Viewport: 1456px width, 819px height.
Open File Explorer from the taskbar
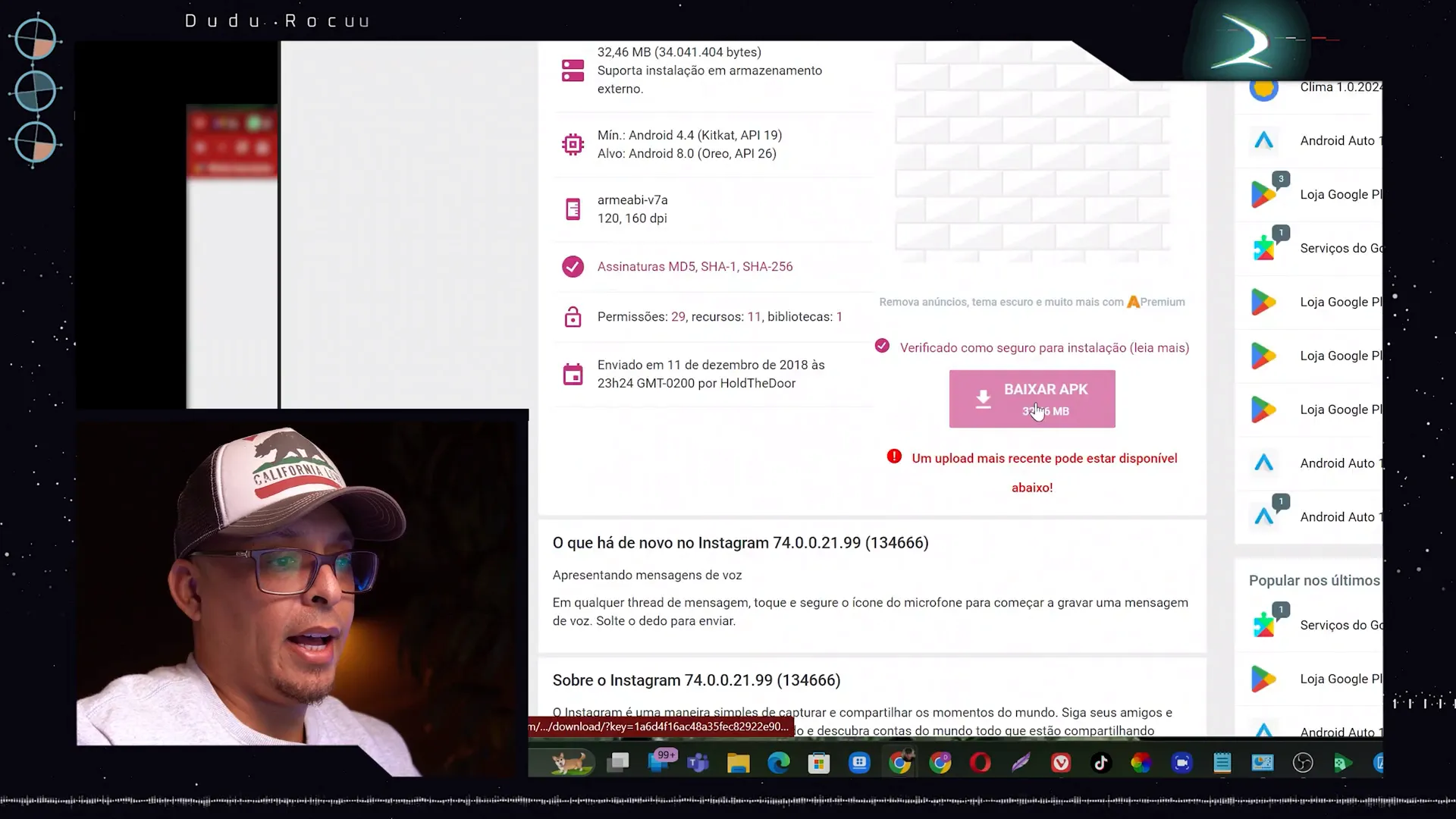(x=738, y=763)
